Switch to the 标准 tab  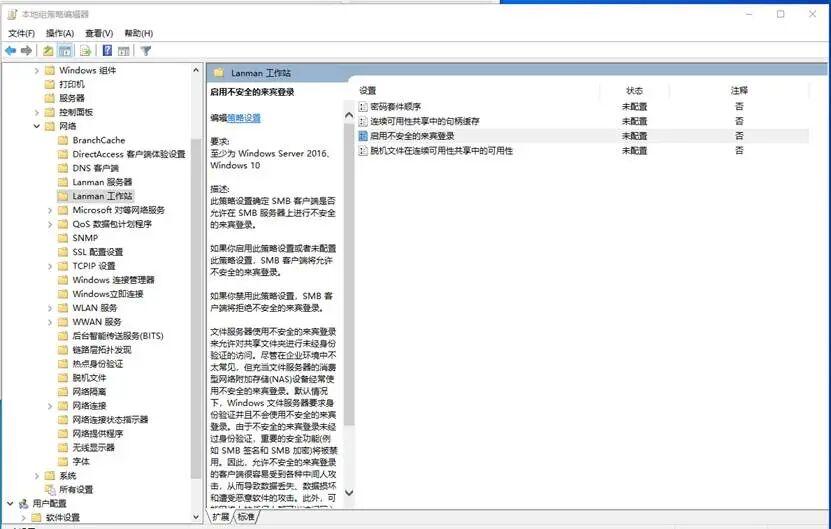(245, 516)
